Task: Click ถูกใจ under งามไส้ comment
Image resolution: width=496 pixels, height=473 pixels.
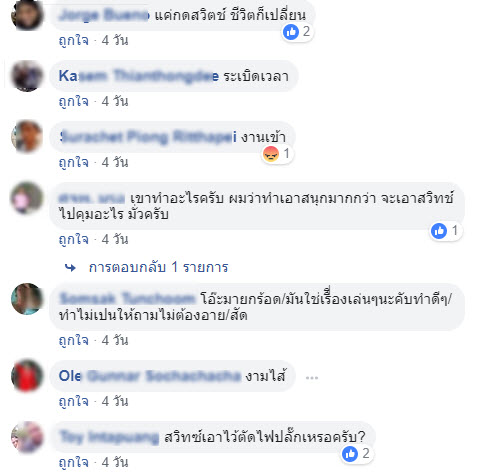Action: pyautogui.click(x=74, y=401)
